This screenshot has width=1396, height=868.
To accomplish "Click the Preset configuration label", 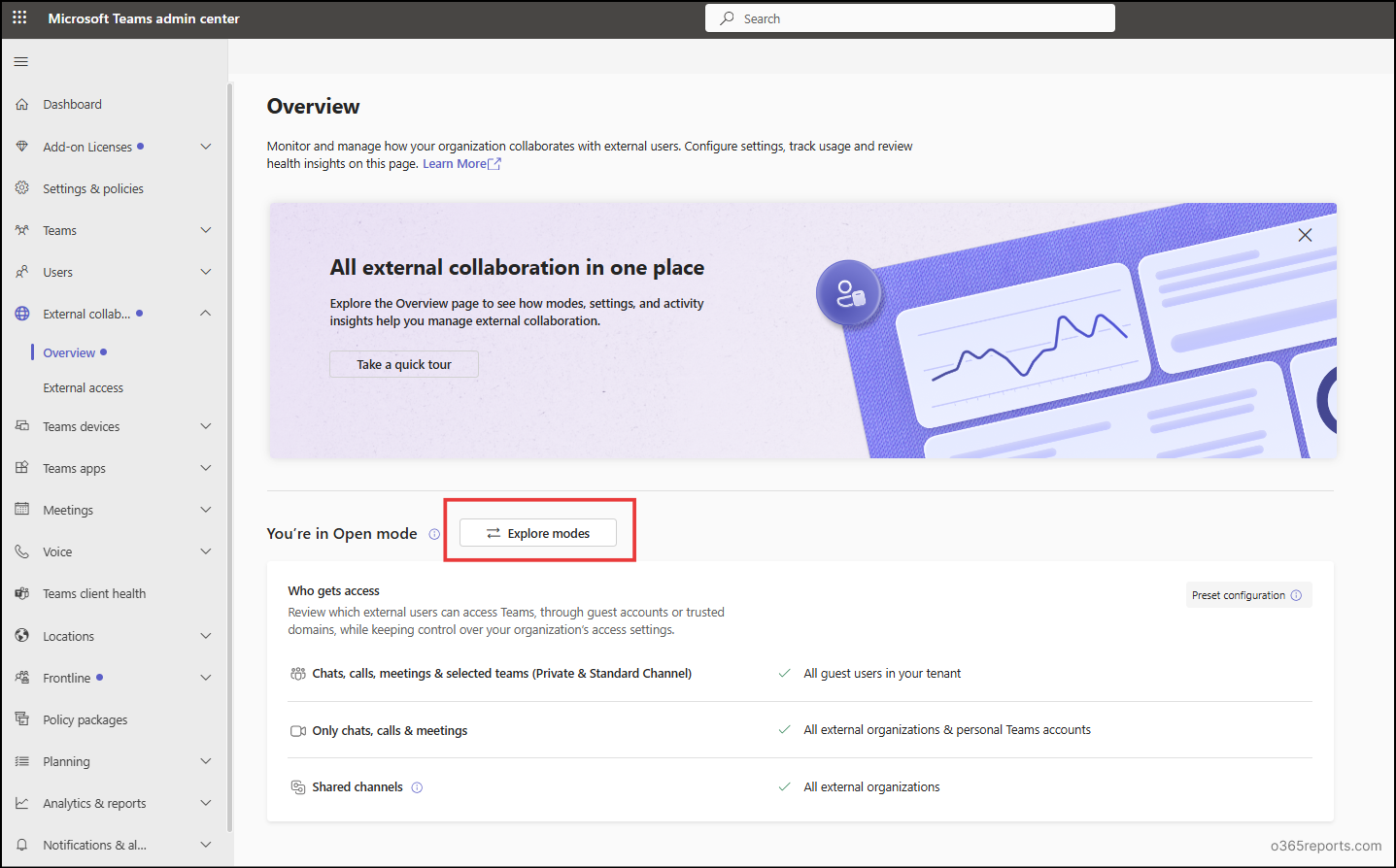I will [1239, 595].
